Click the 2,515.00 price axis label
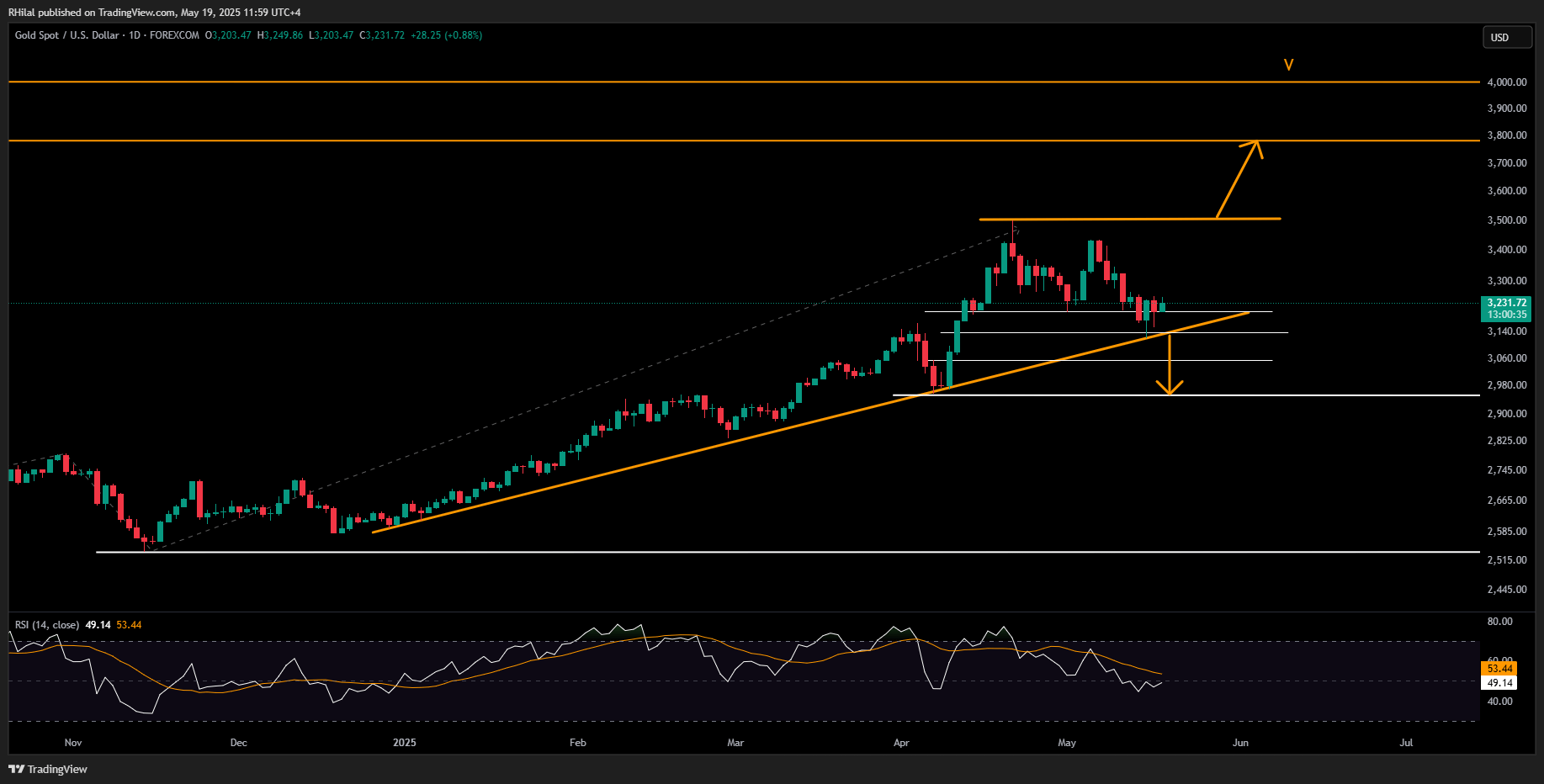 pyautogui.click(x=1507, y=560)
